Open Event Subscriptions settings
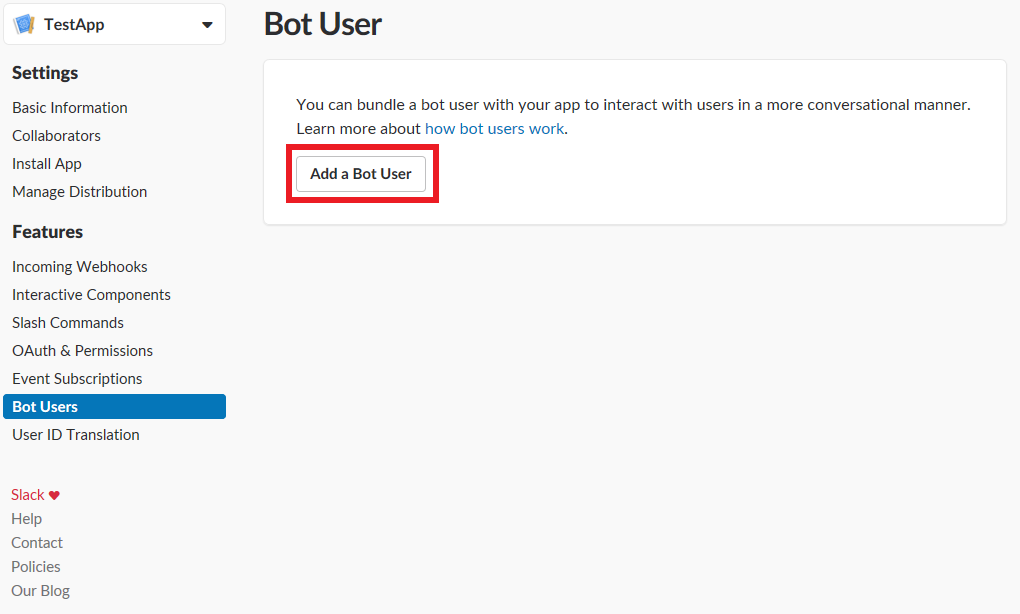 77,378
